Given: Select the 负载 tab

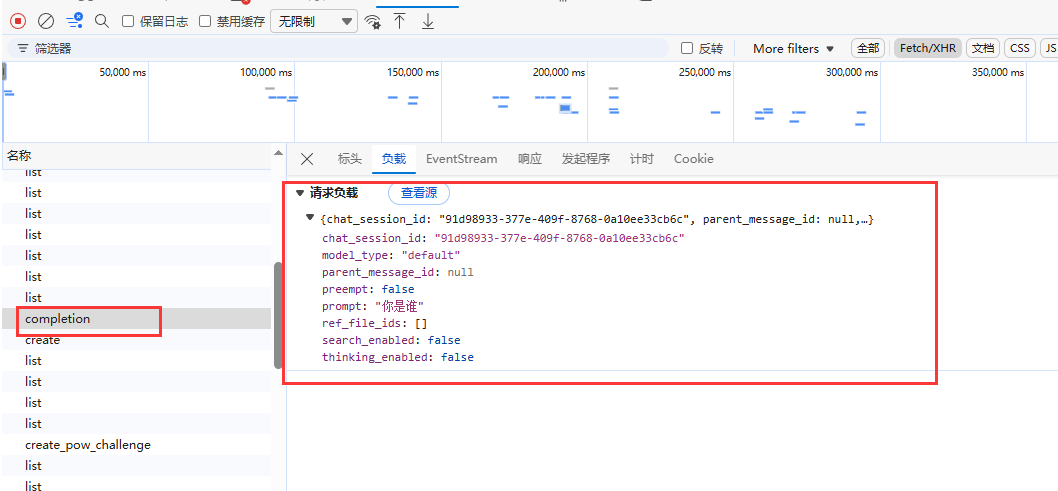Looking at the screenshot, I should (x=394, y=159).
